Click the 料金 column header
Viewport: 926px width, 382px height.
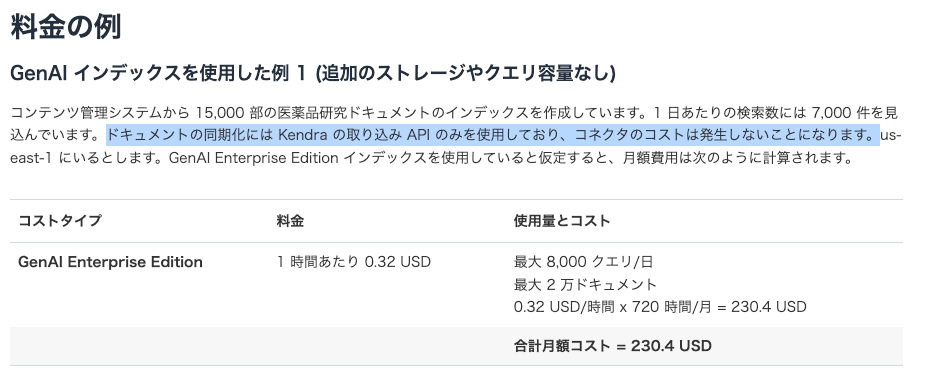[290, 221]
